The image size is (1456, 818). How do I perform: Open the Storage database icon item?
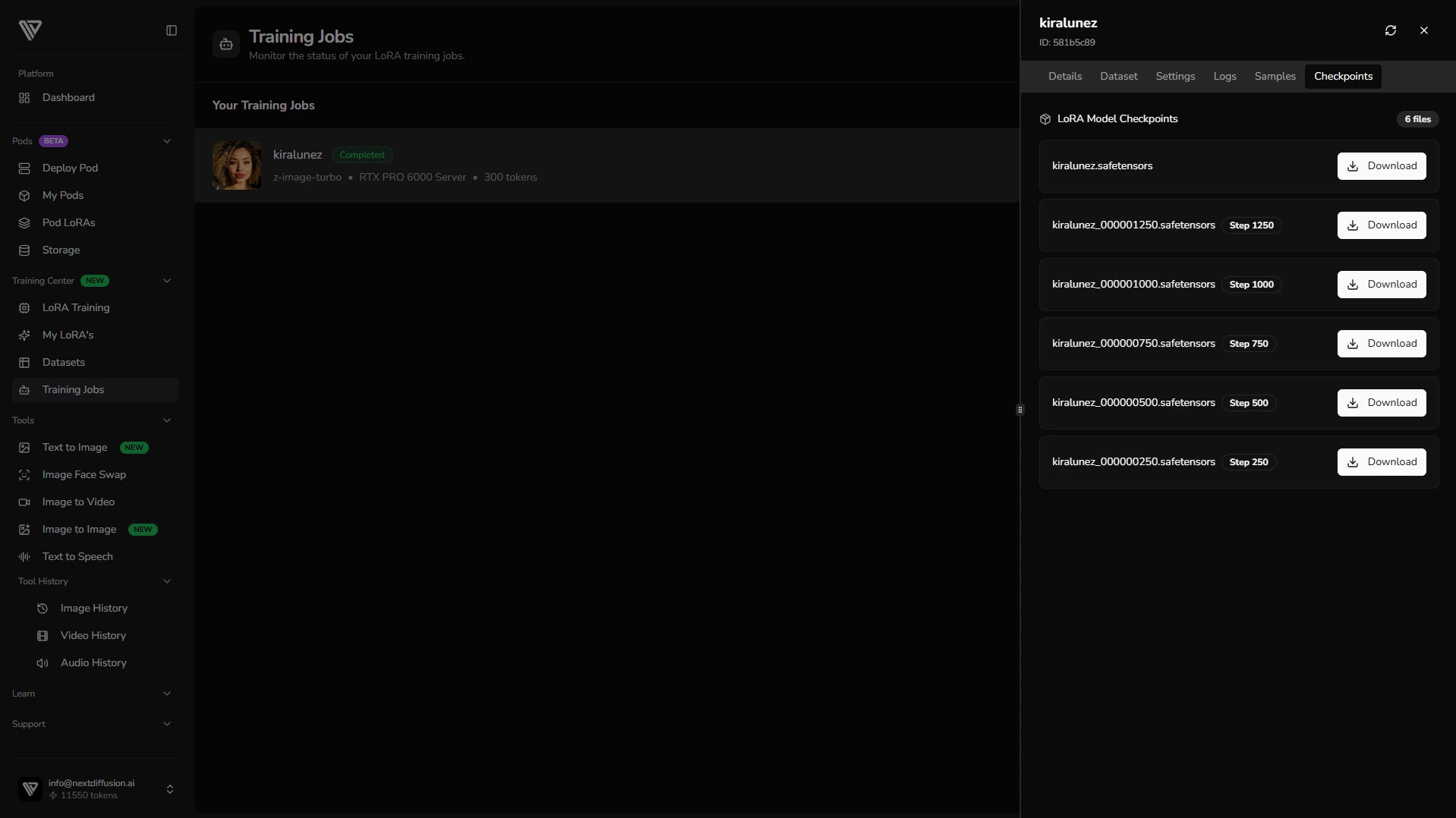(24, 250)
